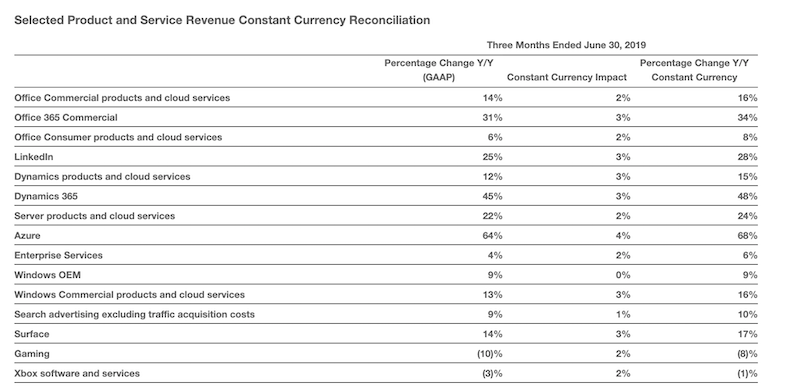Click the 'Surface' row label
Viewport: 800px width, 391px height.
(x=32, y=334)
